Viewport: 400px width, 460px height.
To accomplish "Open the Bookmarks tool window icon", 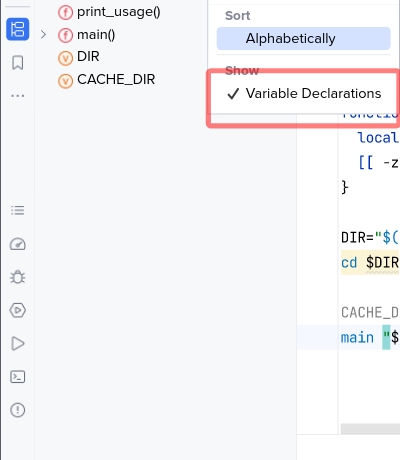I will tap(18, 63).
